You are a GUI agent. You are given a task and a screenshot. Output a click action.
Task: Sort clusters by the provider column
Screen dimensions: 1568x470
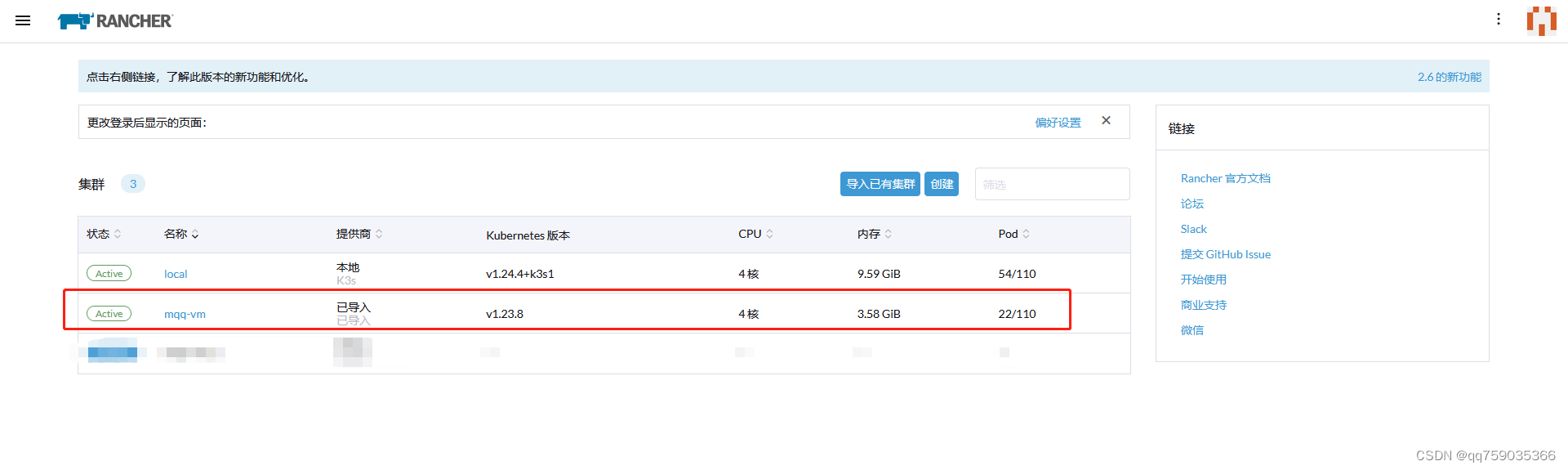click(359, 234)
